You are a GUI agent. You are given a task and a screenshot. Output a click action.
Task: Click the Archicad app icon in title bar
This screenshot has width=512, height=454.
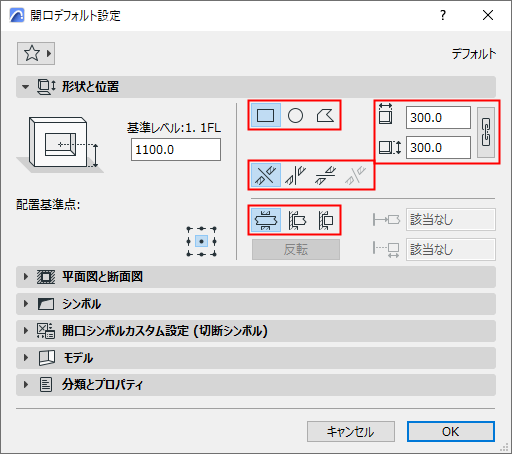pos(17,15)
